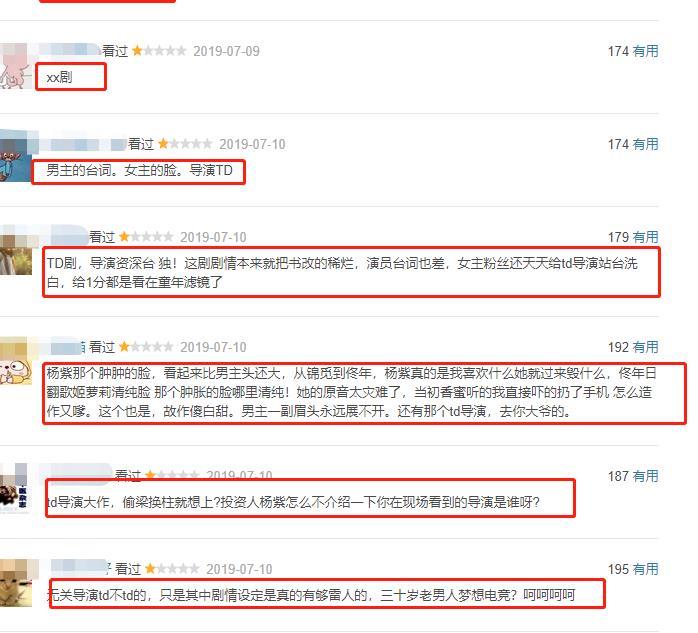
Task: Click the star rating of the 2019-07-09 review
Action: tap(159, 51)
